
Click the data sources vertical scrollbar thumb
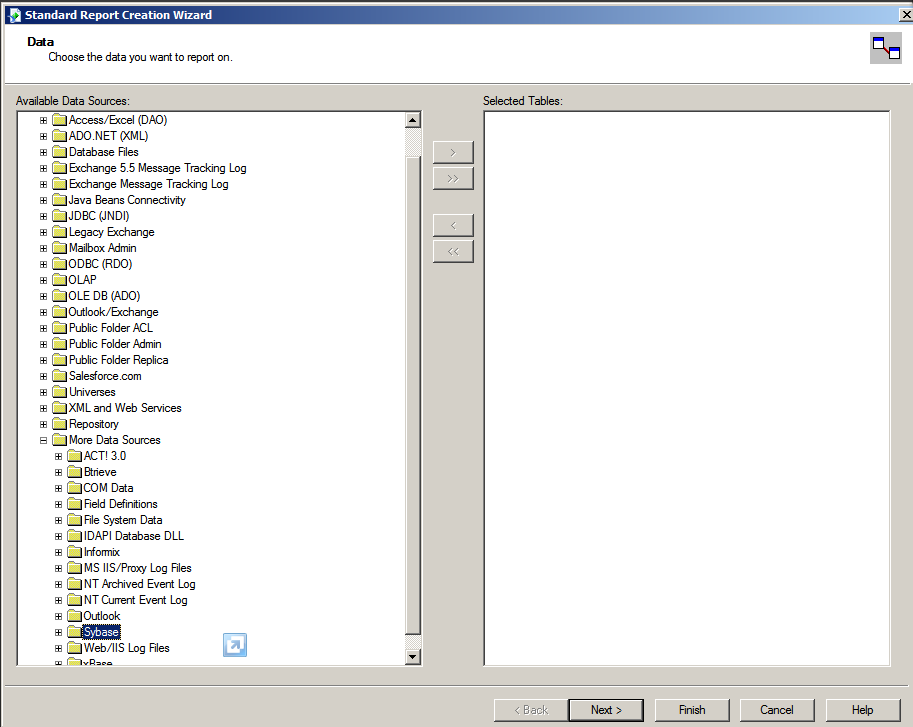413,396
